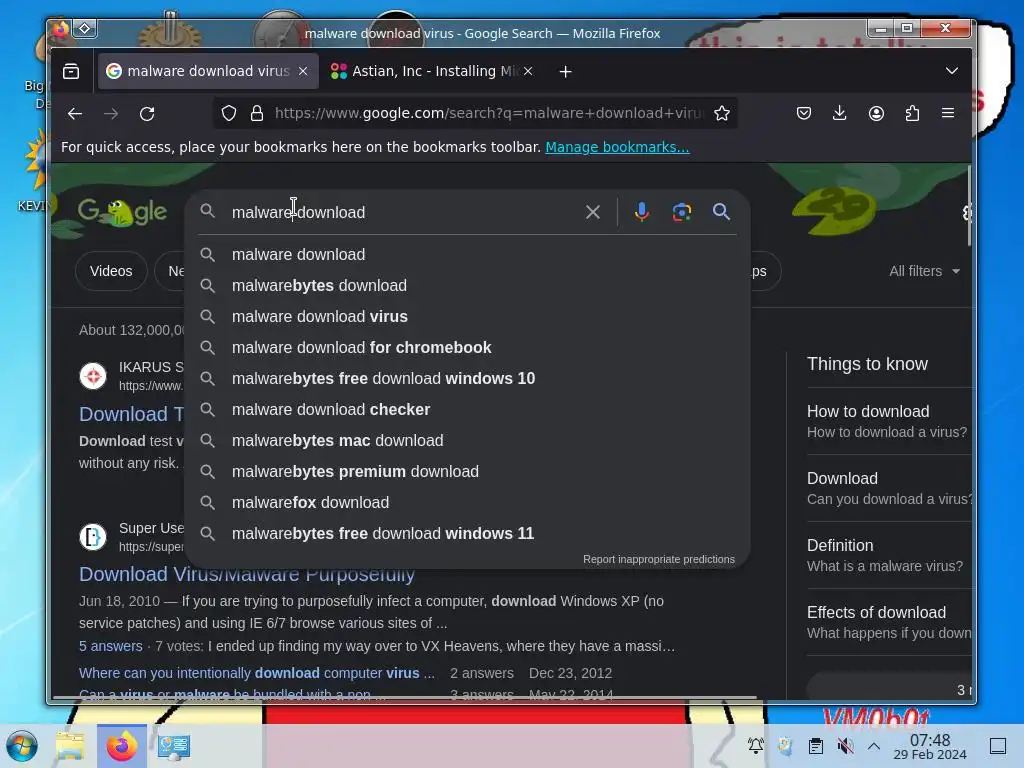Reload the current page
Screen dimensions: 1024x768
coord(148,114)
